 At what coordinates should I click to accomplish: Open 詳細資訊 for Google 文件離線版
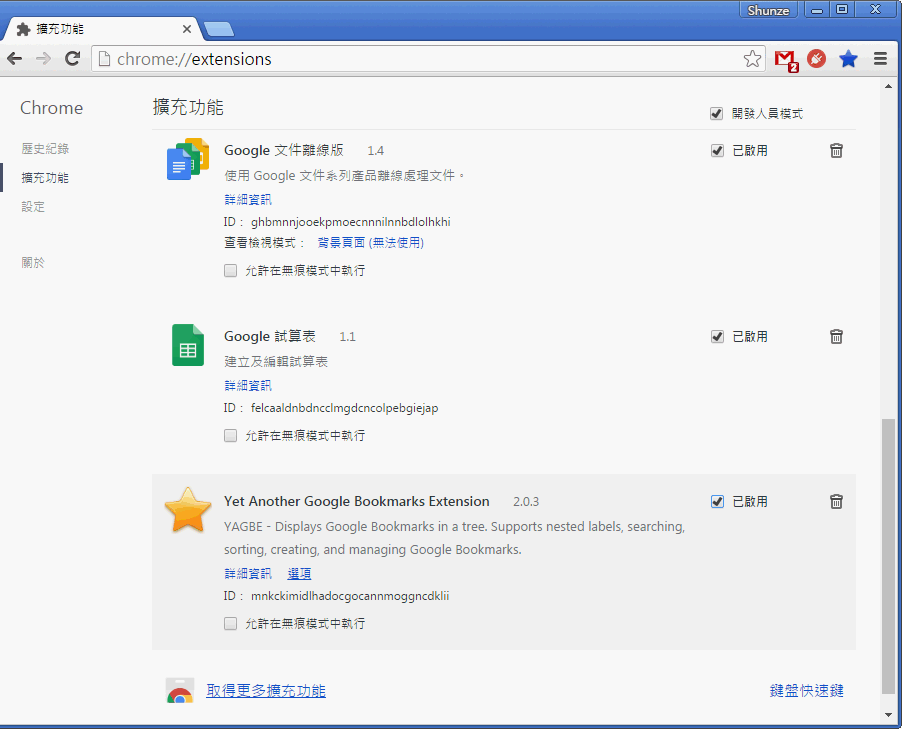[248, 200]
